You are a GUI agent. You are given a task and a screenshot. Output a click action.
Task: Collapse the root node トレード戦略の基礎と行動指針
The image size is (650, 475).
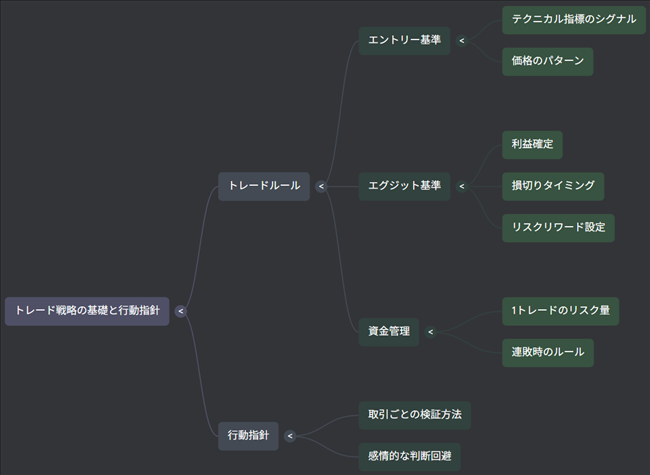point(180,311)
